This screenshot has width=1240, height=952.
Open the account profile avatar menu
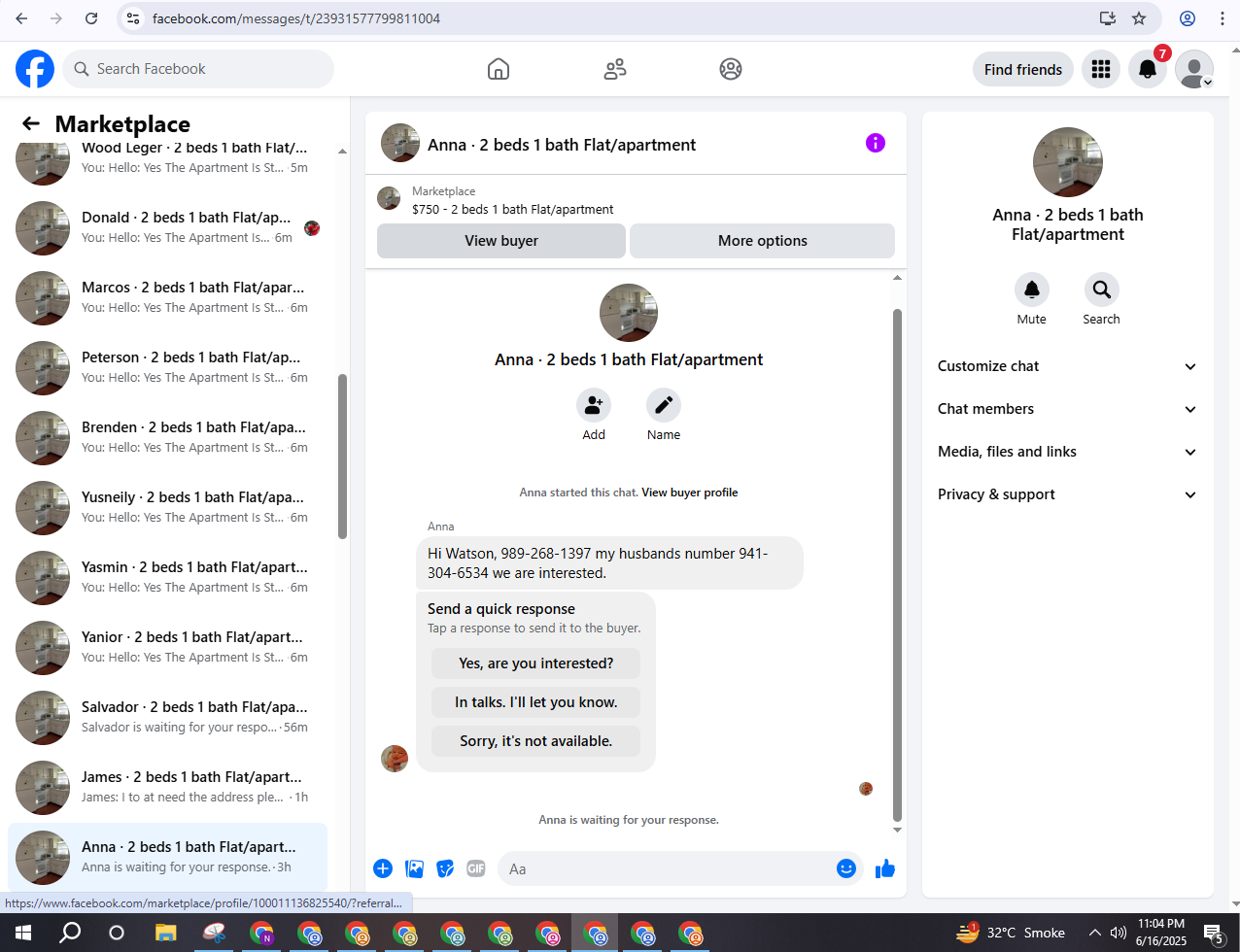click(x=1194, y=69)
